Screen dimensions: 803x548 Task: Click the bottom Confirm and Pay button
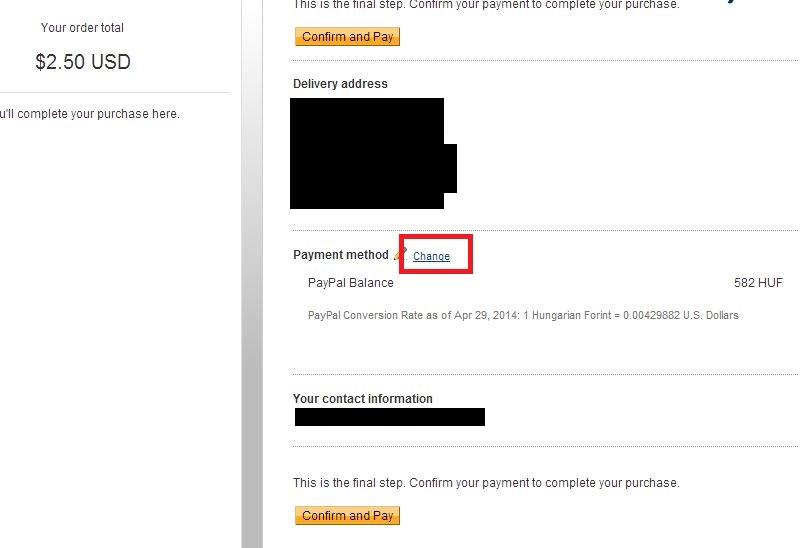point(347,516)
